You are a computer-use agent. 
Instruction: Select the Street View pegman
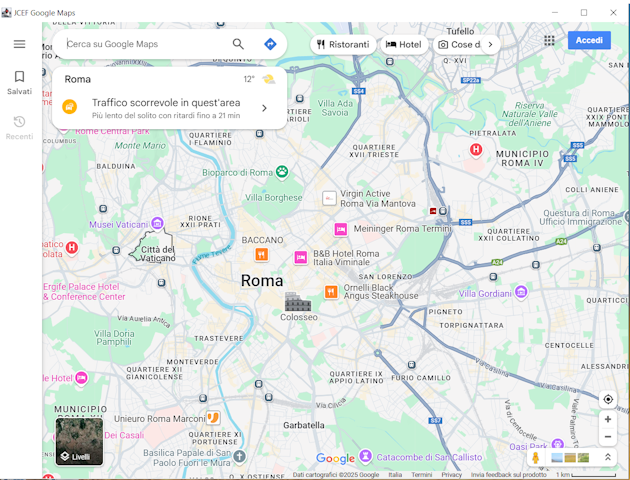536,458
